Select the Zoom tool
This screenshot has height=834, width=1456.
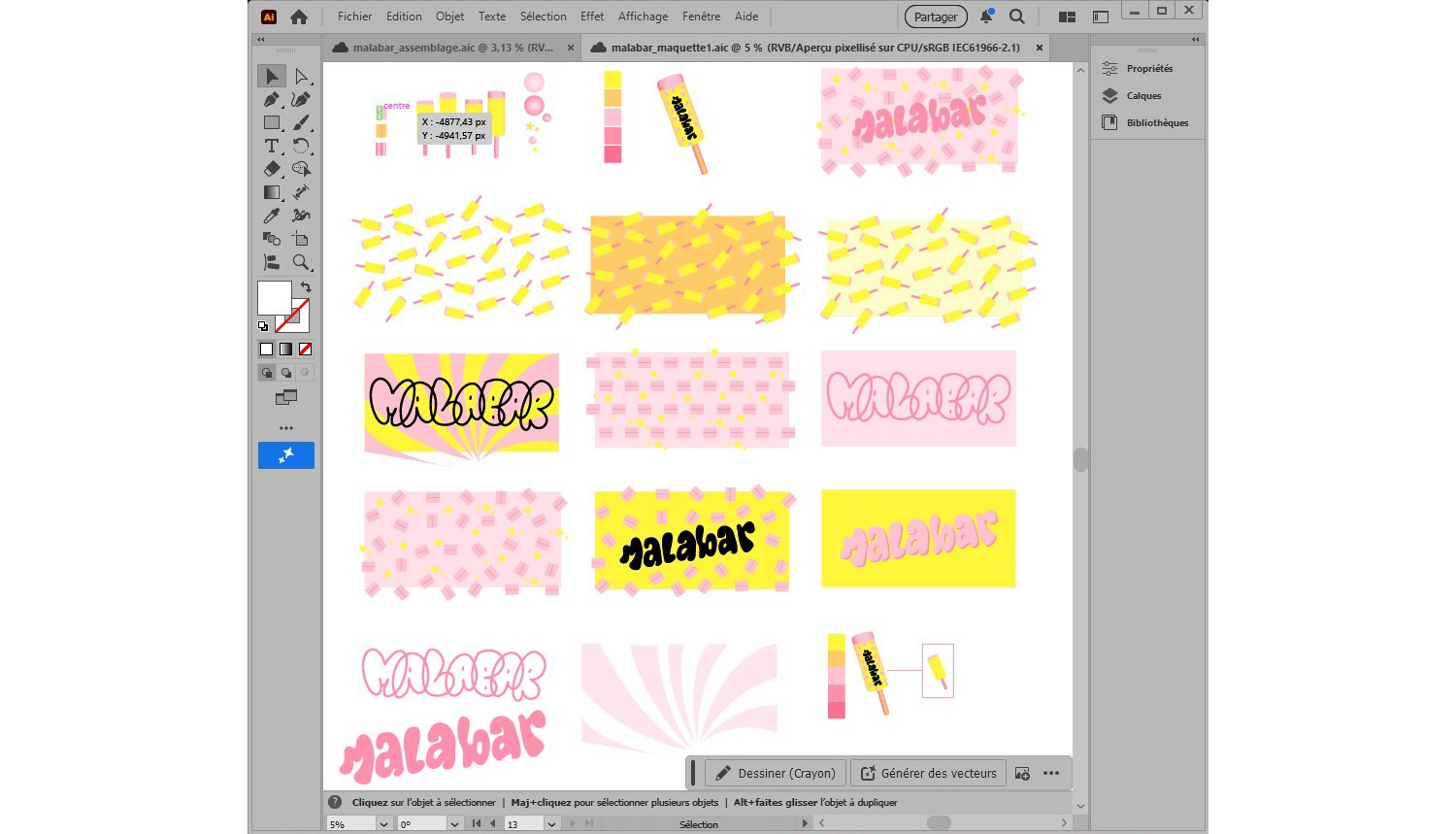coord(301,262)
